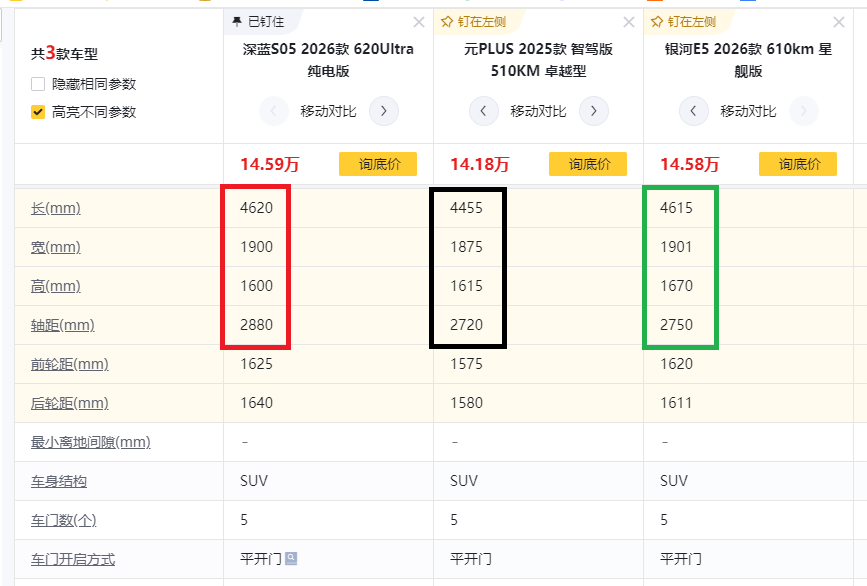This screenshot has height=586, width=867.
Task: Select the 14.18万 price text
Action: click(480, 164)
